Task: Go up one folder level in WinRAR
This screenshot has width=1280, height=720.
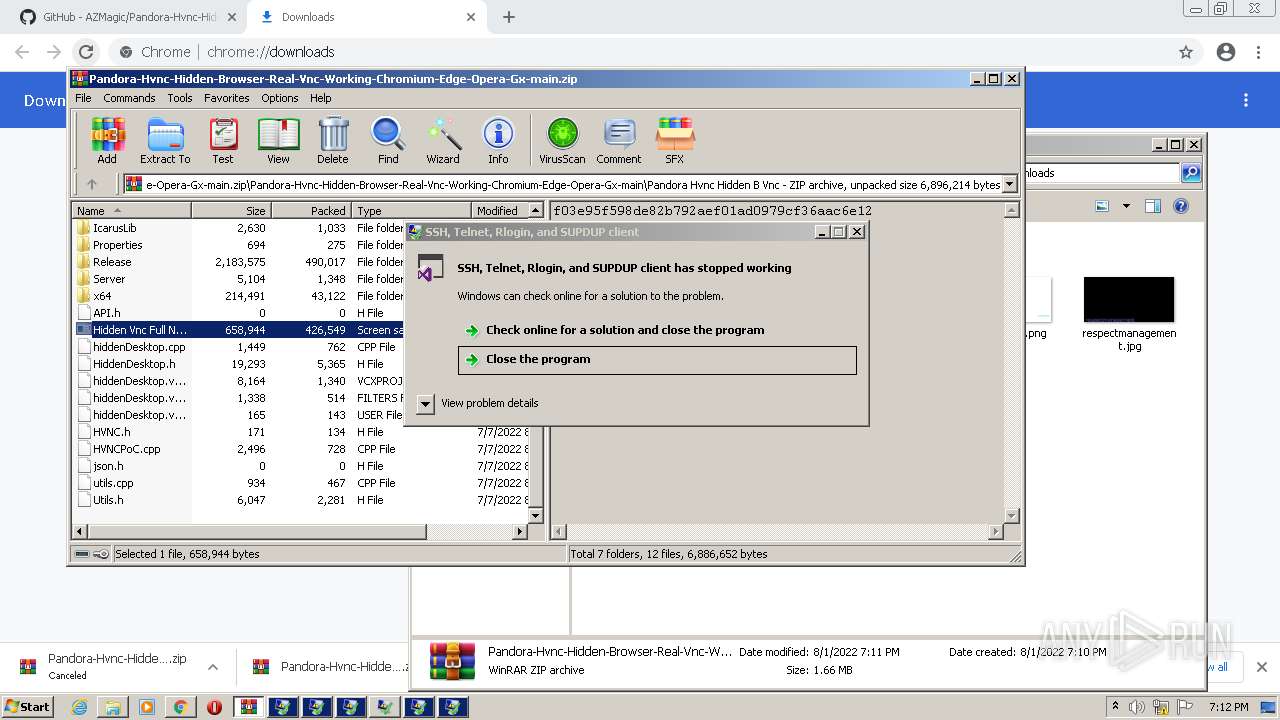Action: coord(92,184)
